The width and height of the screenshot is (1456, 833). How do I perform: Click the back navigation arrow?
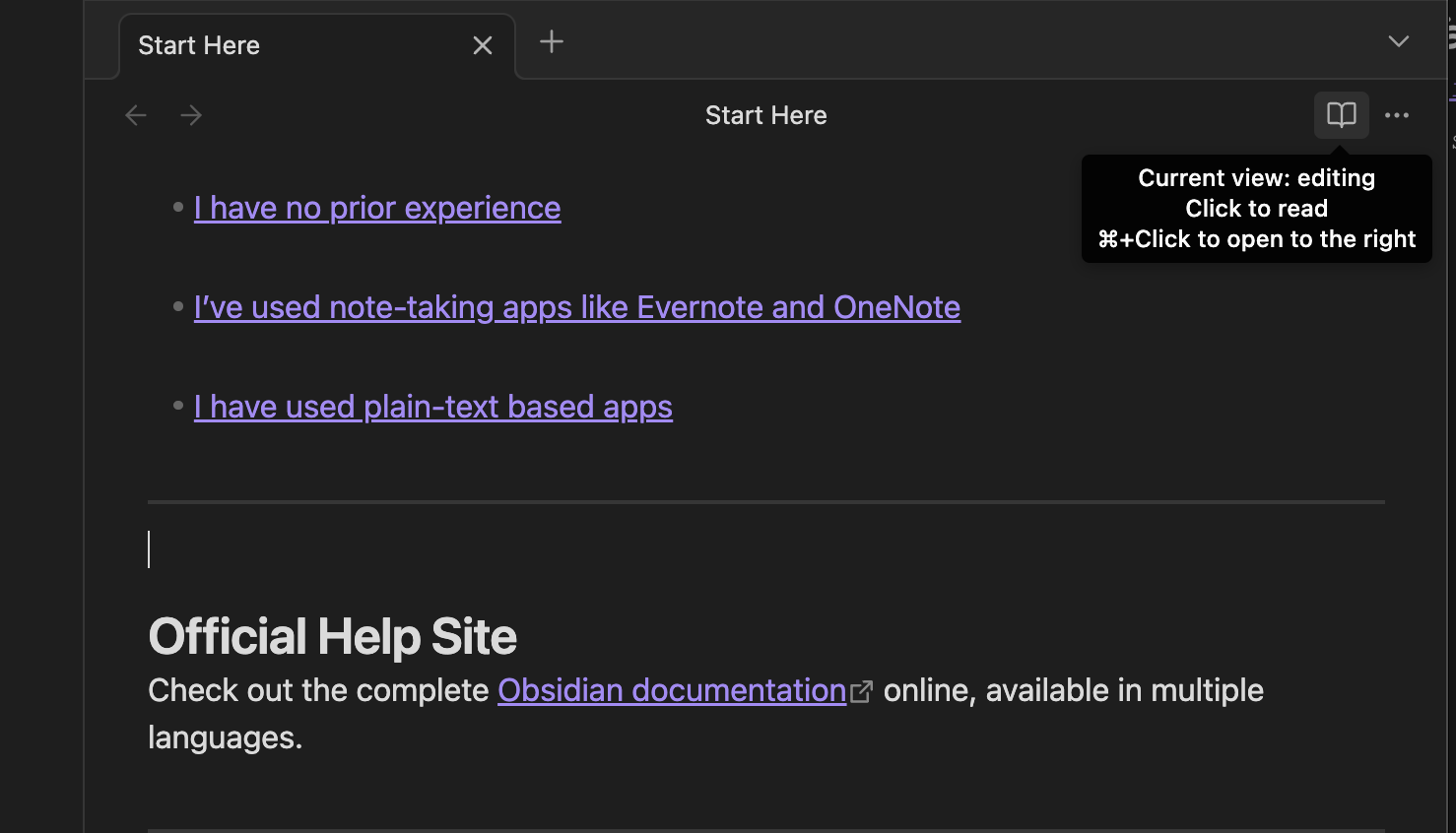[x=135, y=115]
